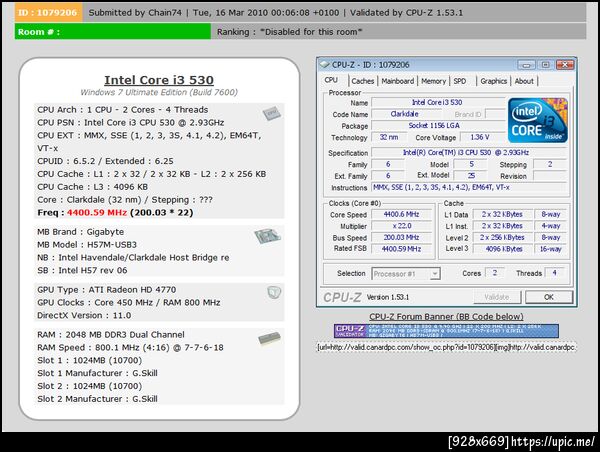Click the GPU Type : ATI Radeon HD 4770 line

(x=107, y=290)
